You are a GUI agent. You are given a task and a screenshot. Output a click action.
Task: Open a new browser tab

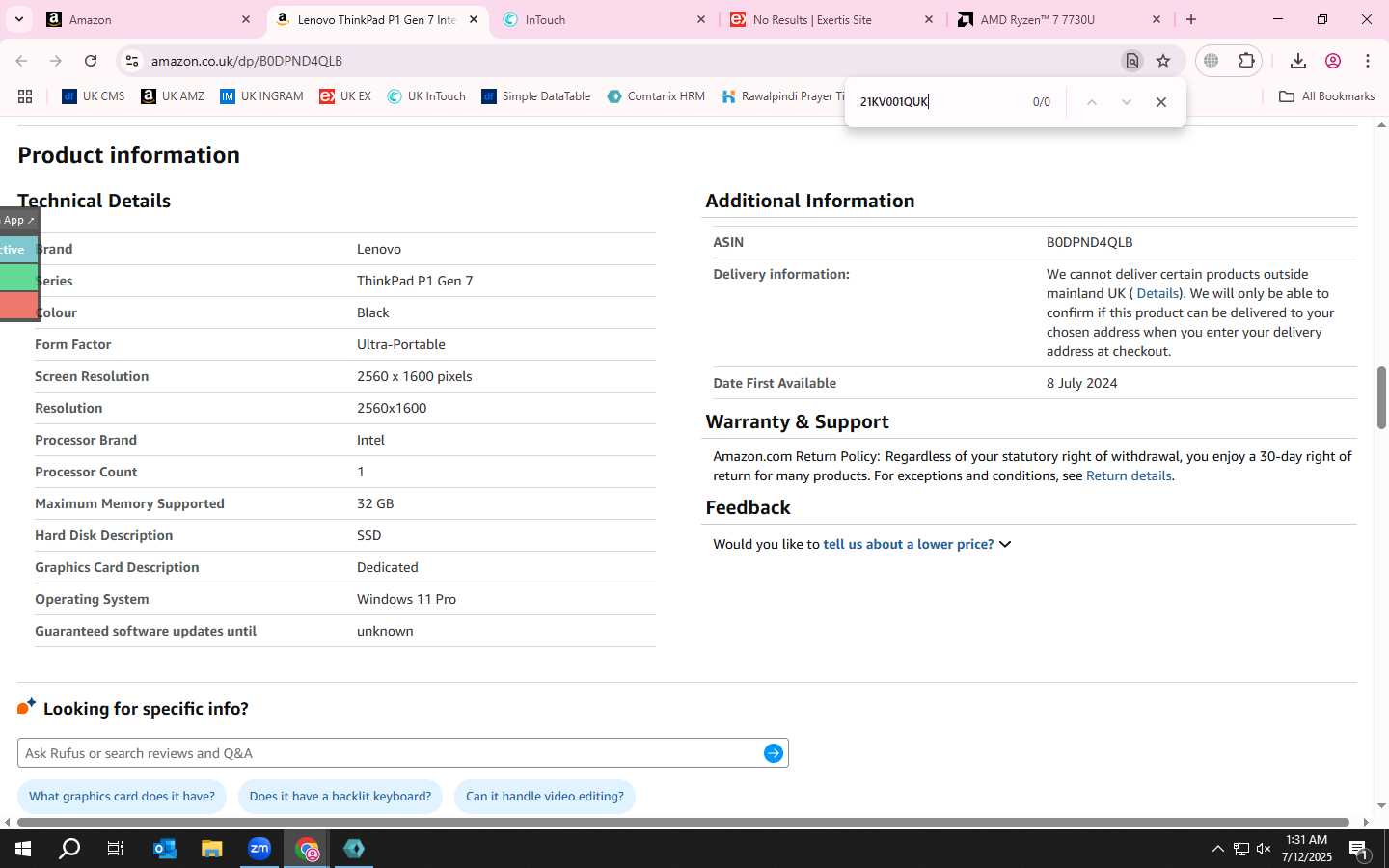pyautogui.click(x=1191, y=19)
